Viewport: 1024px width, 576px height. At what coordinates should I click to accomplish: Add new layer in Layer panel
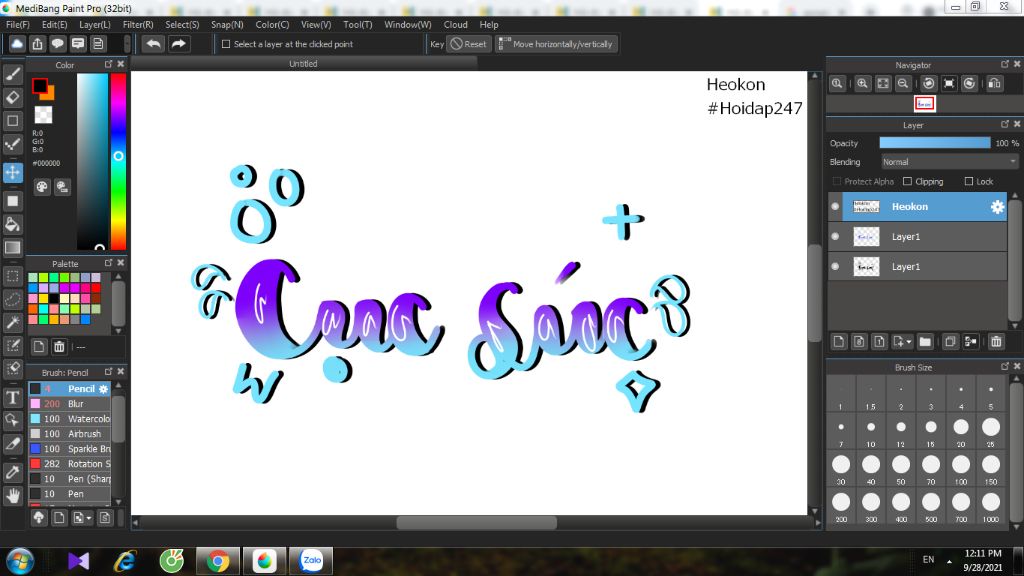point(839,342)
